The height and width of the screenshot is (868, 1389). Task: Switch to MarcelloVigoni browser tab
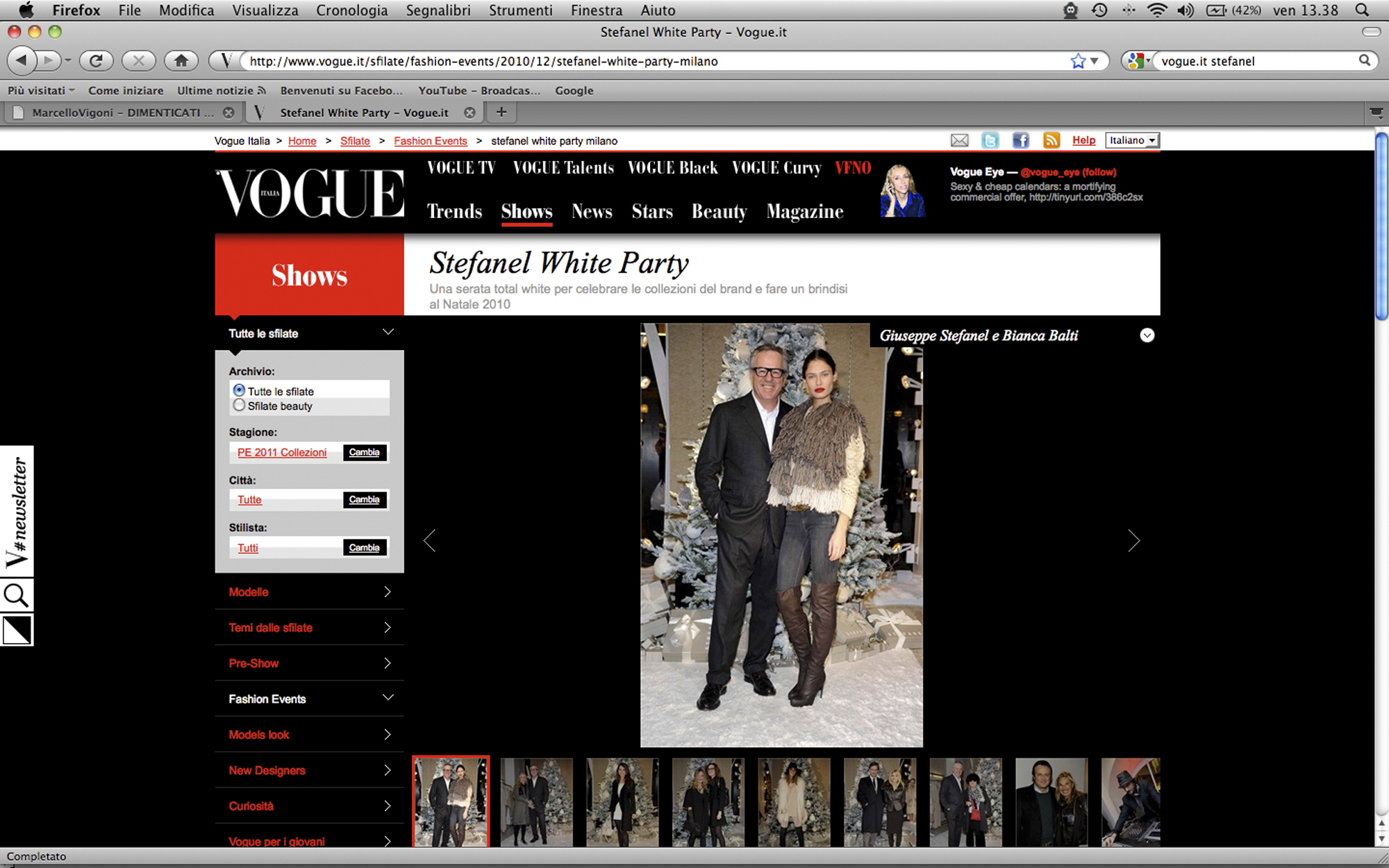(123, 112)
